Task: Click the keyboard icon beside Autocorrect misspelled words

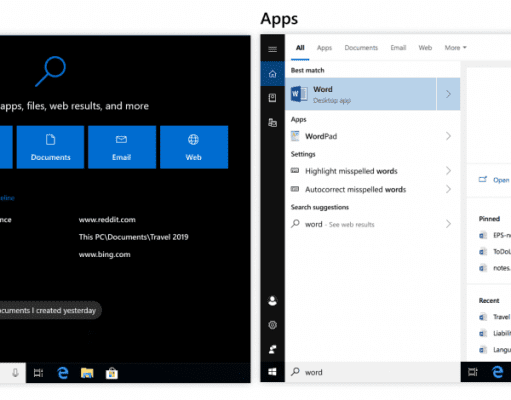Action: click(295, 189)
